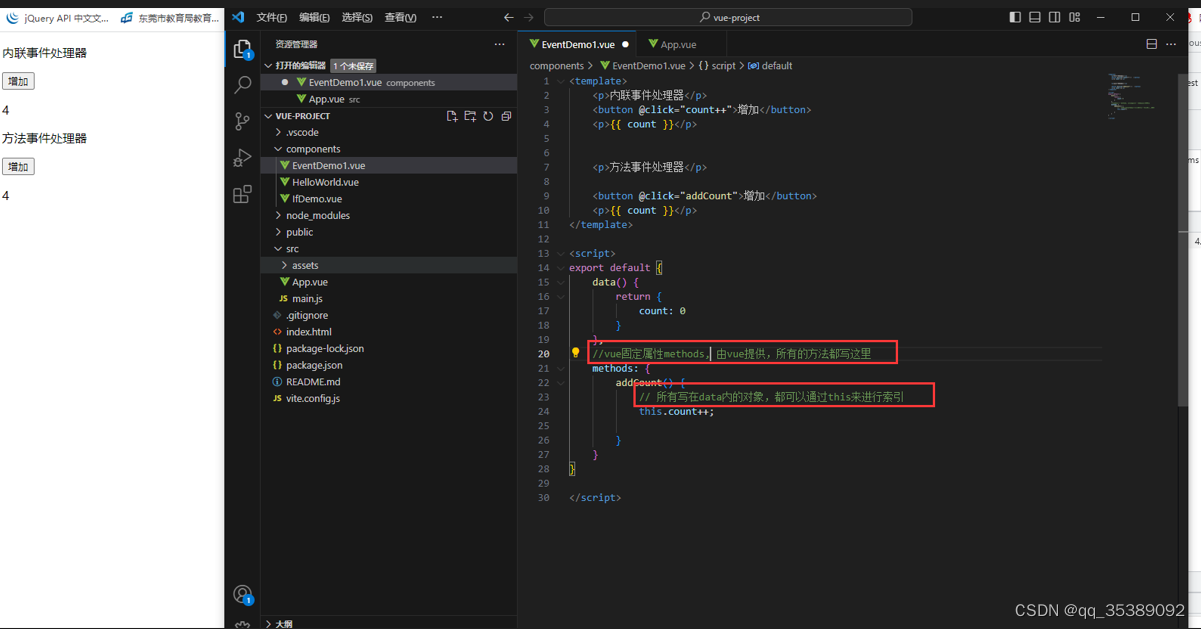
Task: Collapse the VUE-PROJECT section
Action: pyautogui.click(x=268, y=116)
